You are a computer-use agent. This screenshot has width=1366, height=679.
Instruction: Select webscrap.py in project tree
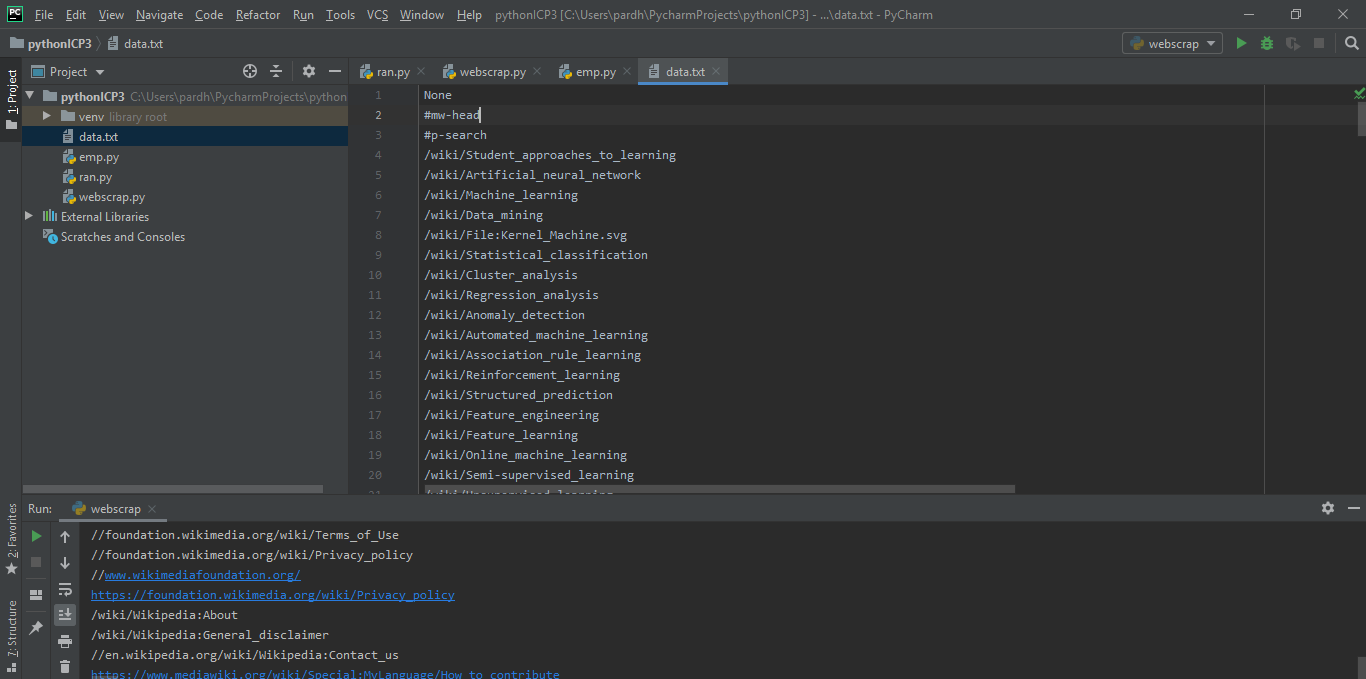pos(111,197)
